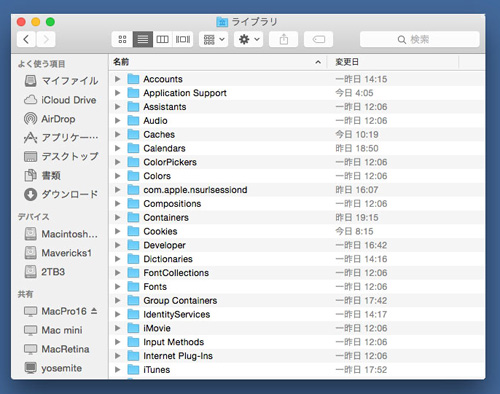
Task: Open マイファイル in the sidebar
Action: point(61,81)
